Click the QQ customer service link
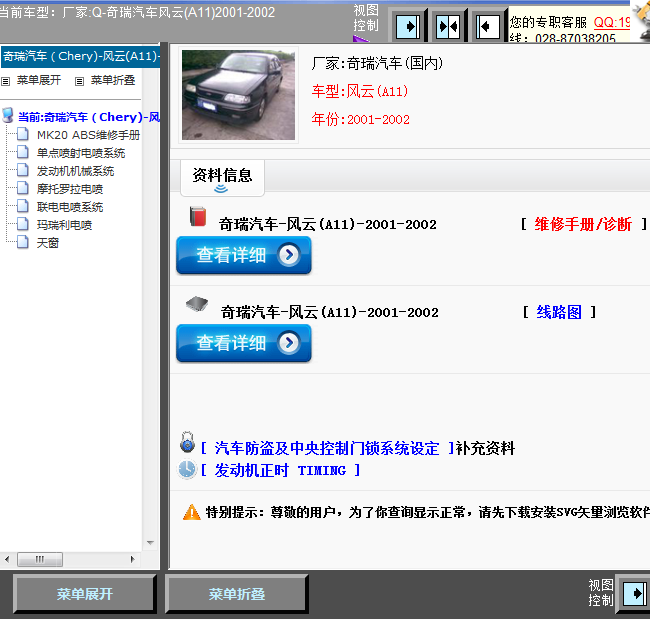Viewport: 650px width, 619px height. pyautogui.click(x=612, y=22)
